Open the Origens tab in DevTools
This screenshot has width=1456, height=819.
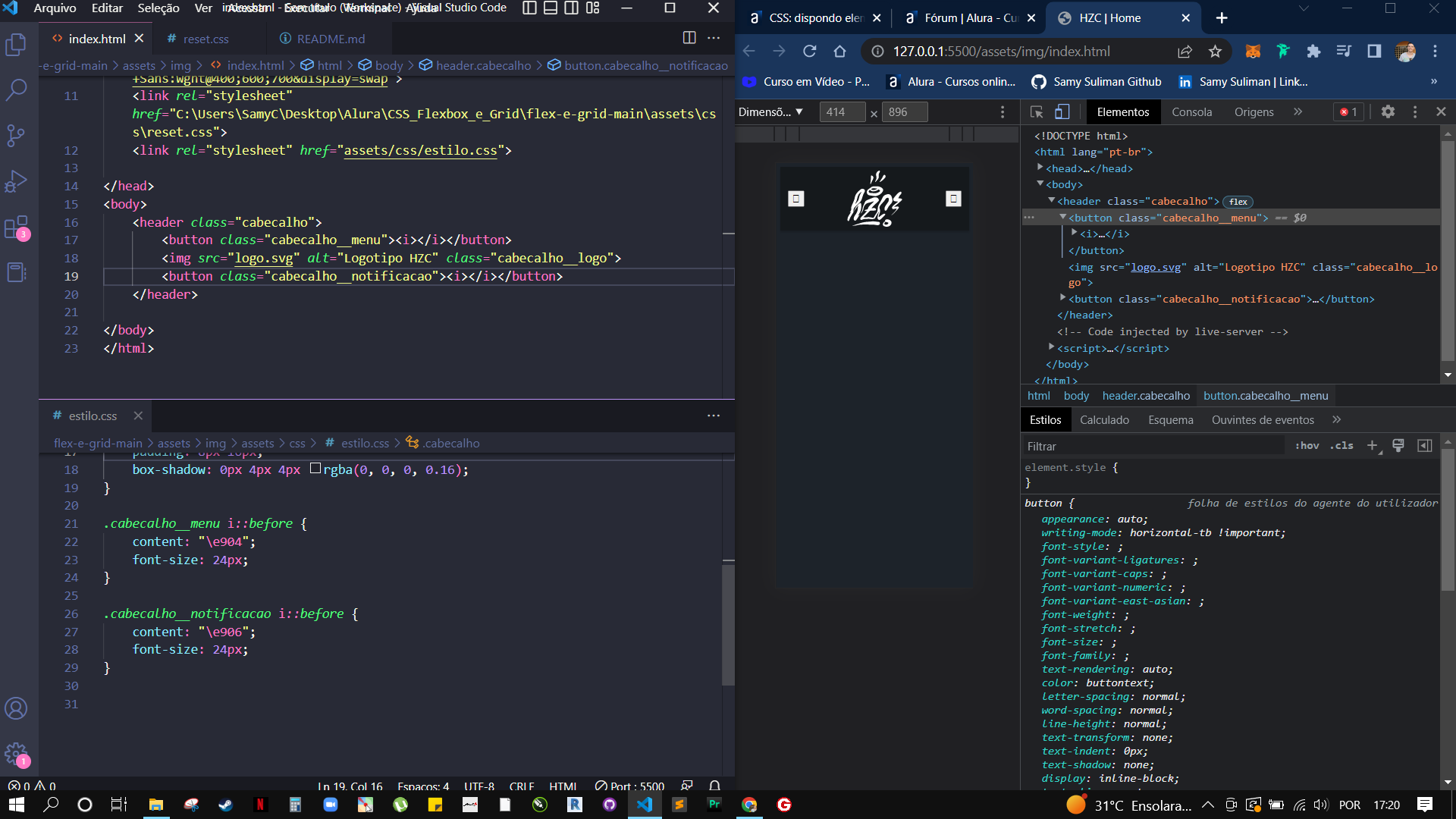1254,112
